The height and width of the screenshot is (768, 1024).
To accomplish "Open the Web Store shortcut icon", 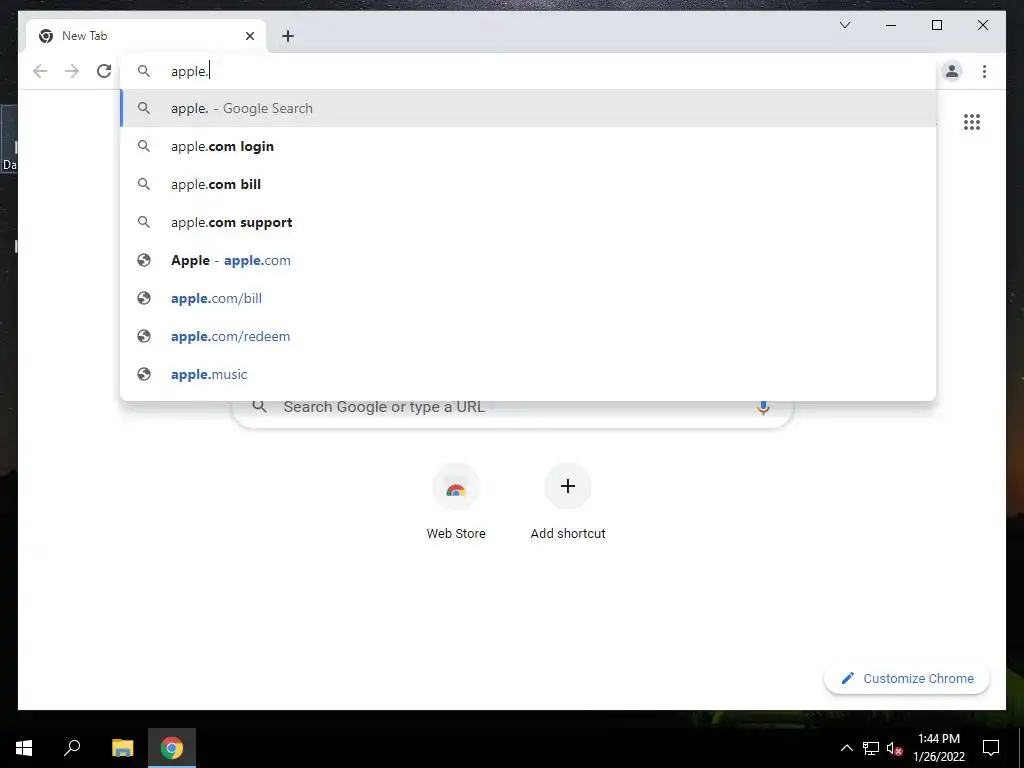I will 456,487.
